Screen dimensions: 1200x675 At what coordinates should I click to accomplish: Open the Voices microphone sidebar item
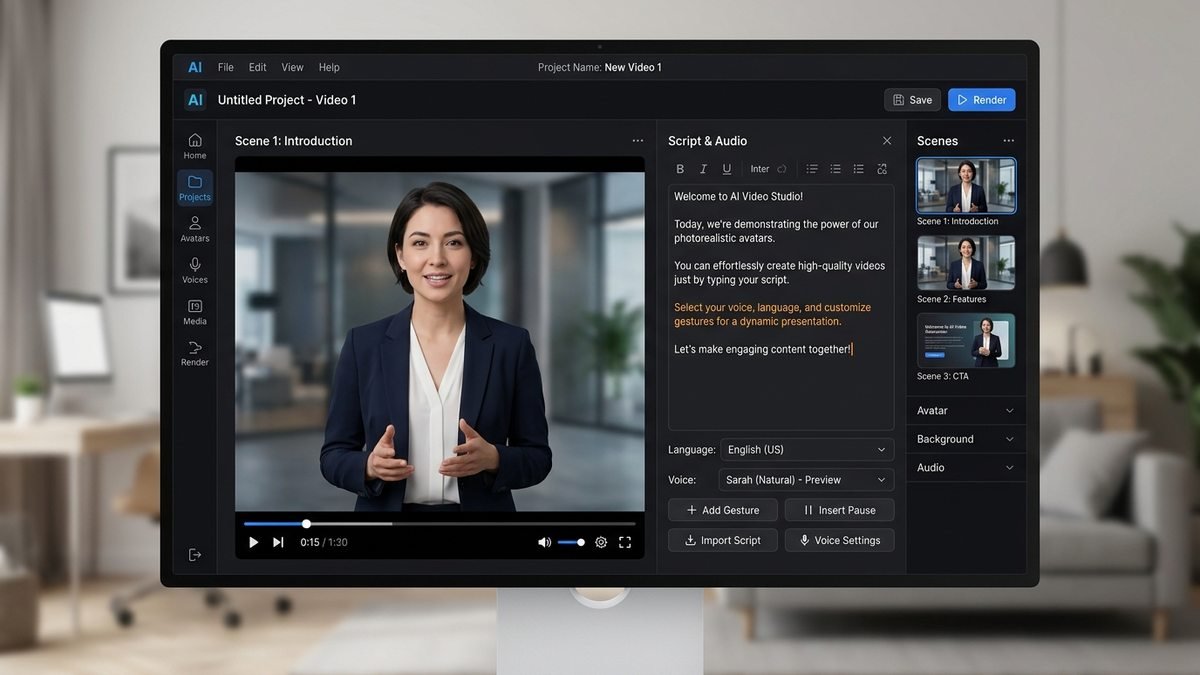[x=195, y=270]
